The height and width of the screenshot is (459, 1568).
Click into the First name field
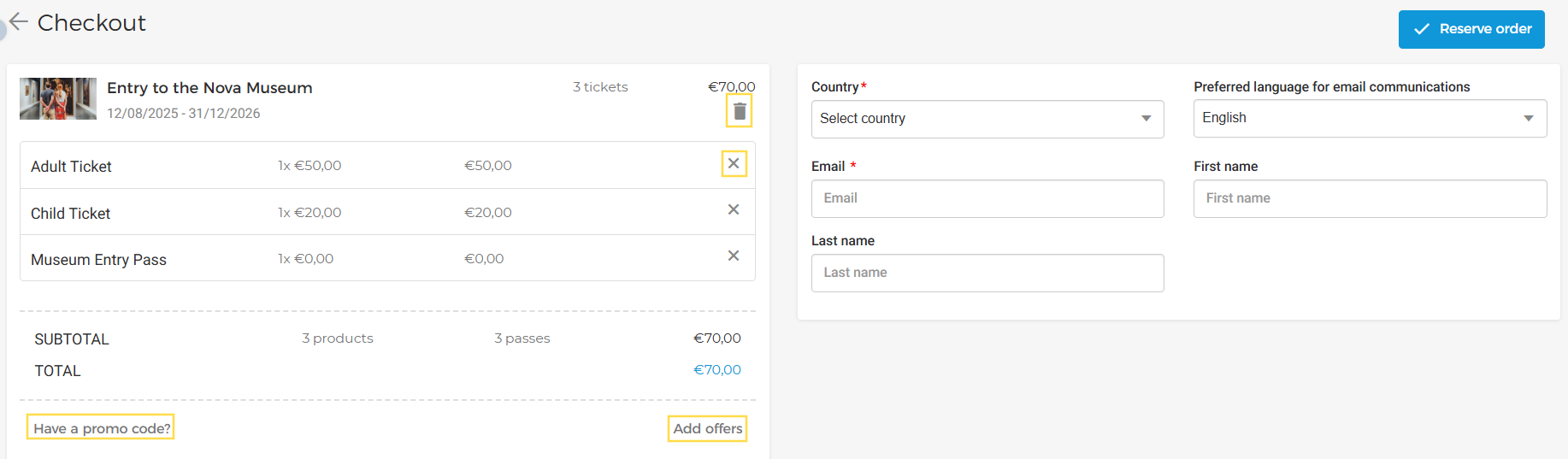1369,198
